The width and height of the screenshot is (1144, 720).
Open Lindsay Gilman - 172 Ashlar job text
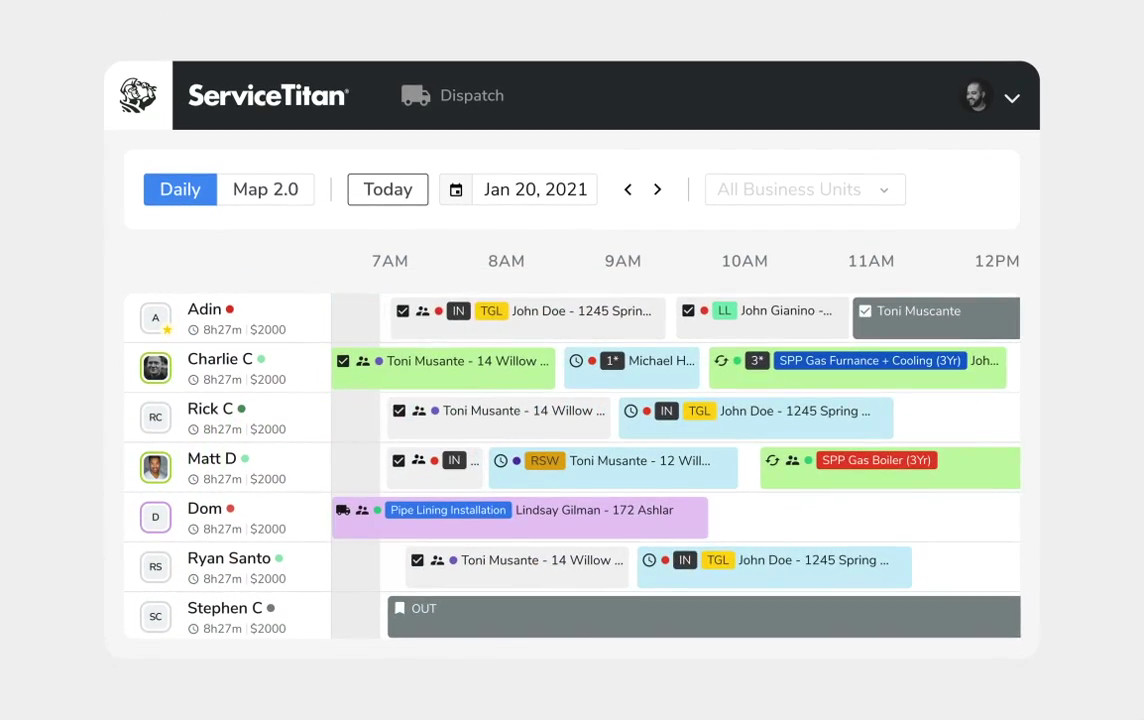click(x=595, y=510)
